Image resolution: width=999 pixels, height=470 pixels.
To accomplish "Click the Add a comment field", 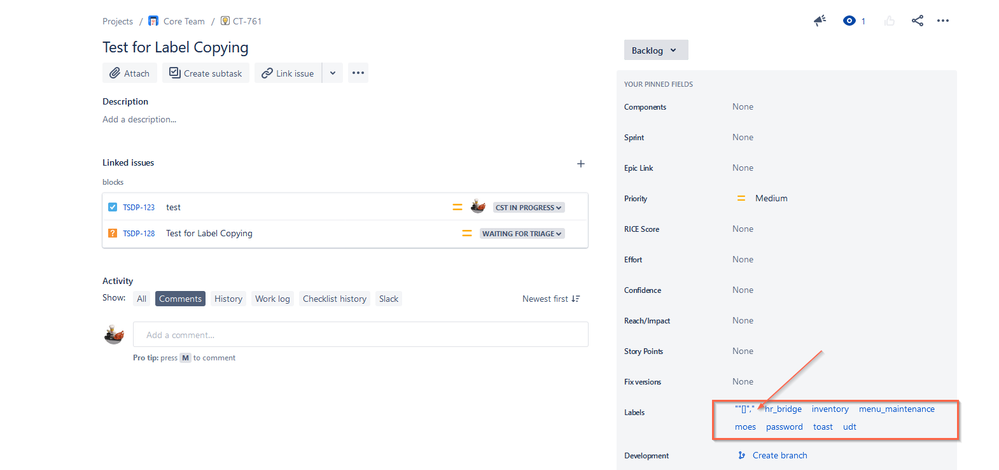I will [x=361, y=334].
